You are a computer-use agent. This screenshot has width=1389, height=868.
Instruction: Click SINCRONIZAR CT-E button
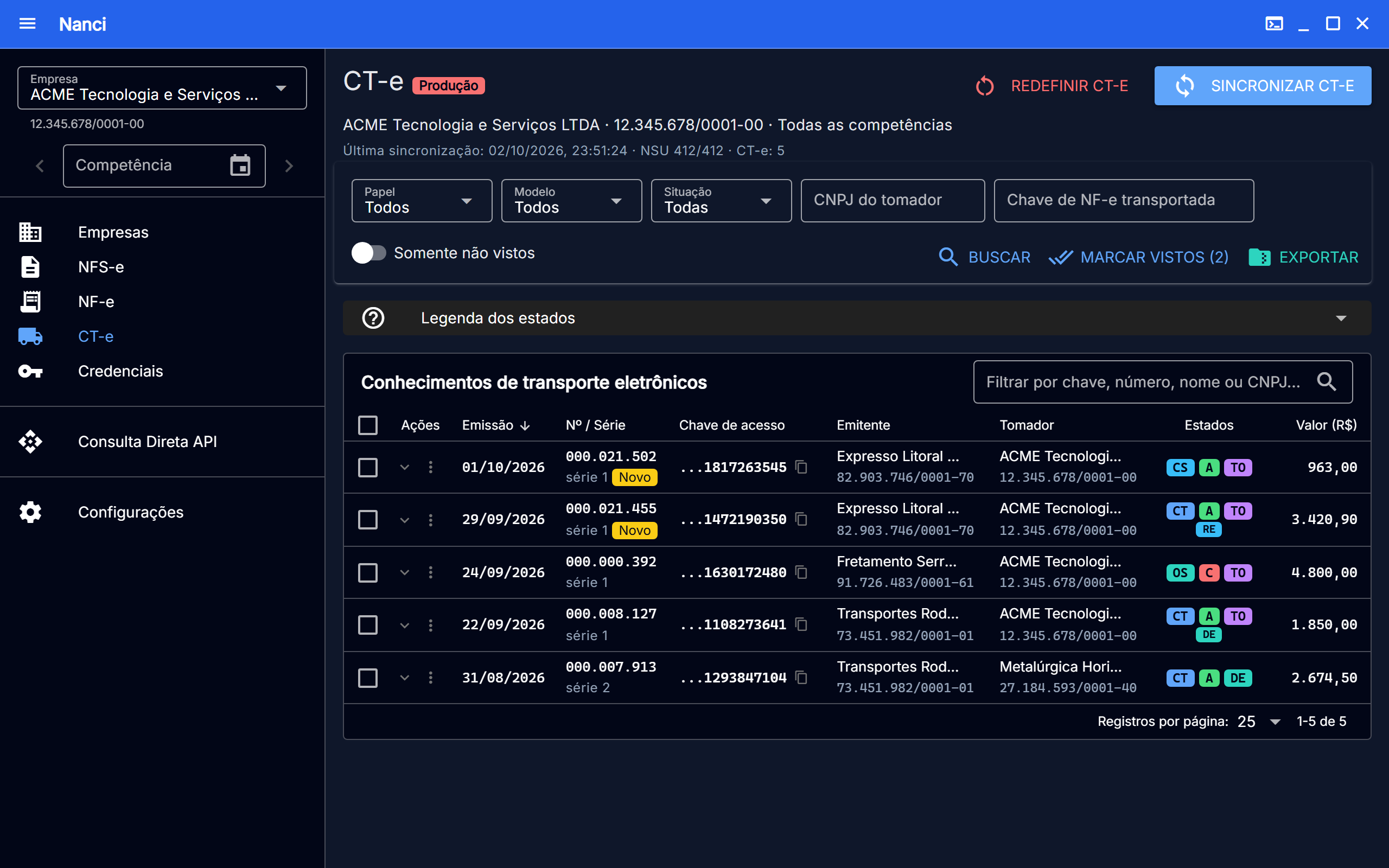pyautogui.click(x=1263, y=86)
